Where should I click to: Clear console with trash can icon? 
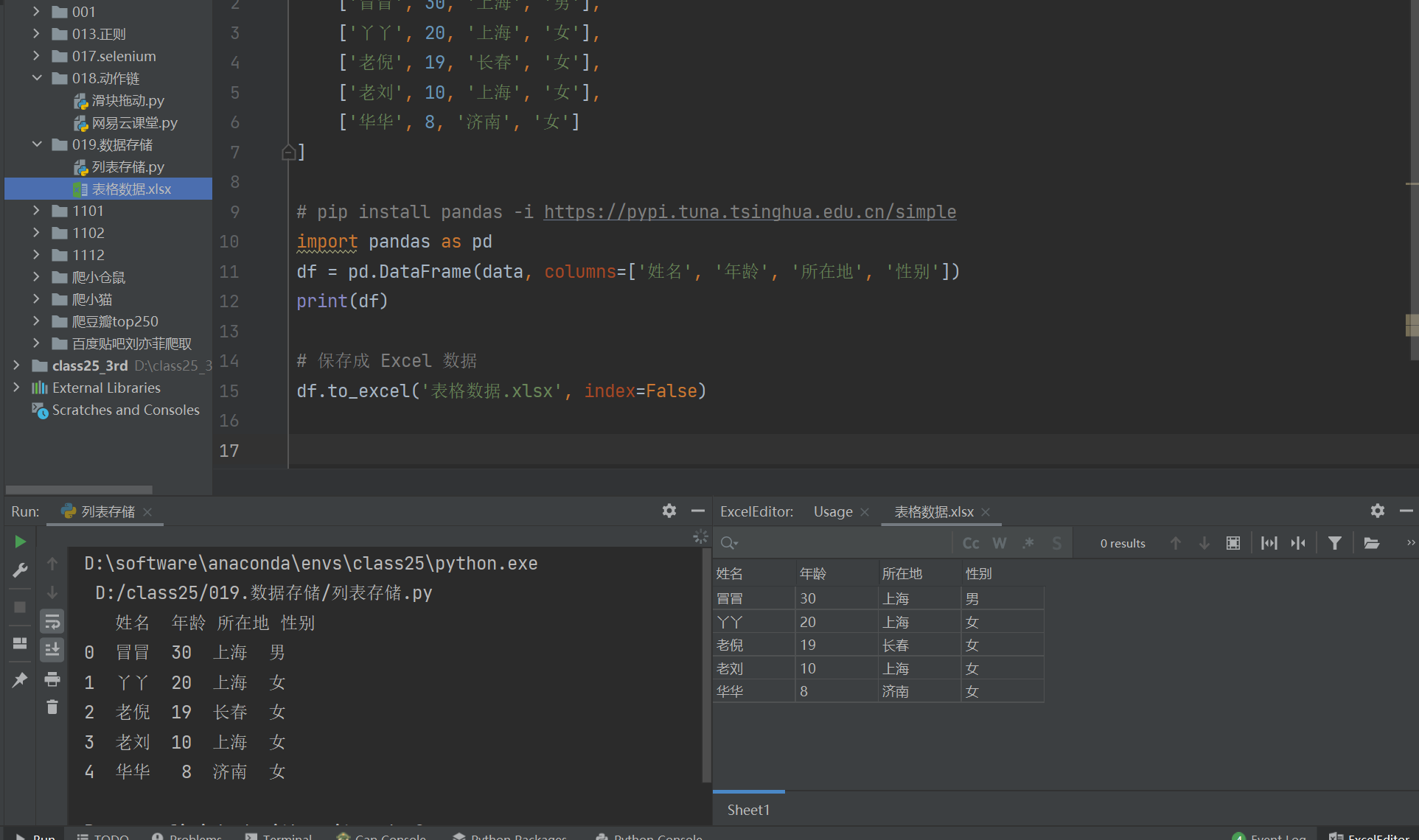point(52,707)
